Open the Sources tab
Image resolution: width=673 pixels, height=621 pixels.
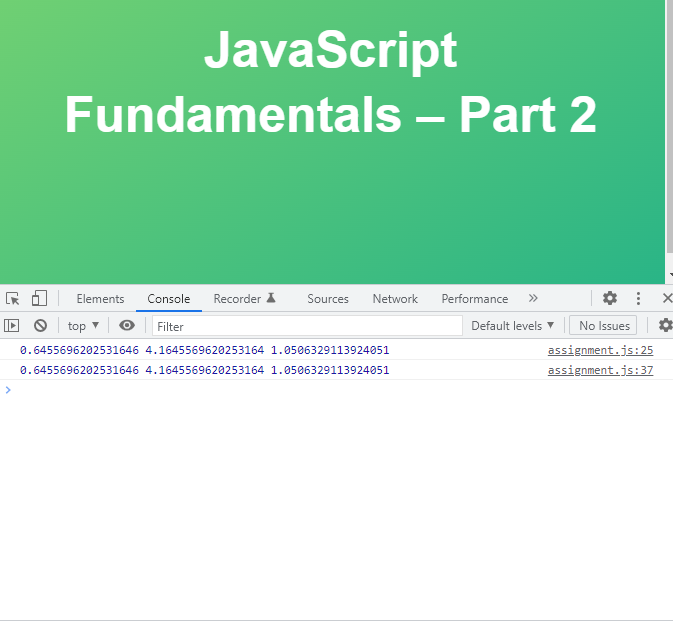click(x=328, y=299)
